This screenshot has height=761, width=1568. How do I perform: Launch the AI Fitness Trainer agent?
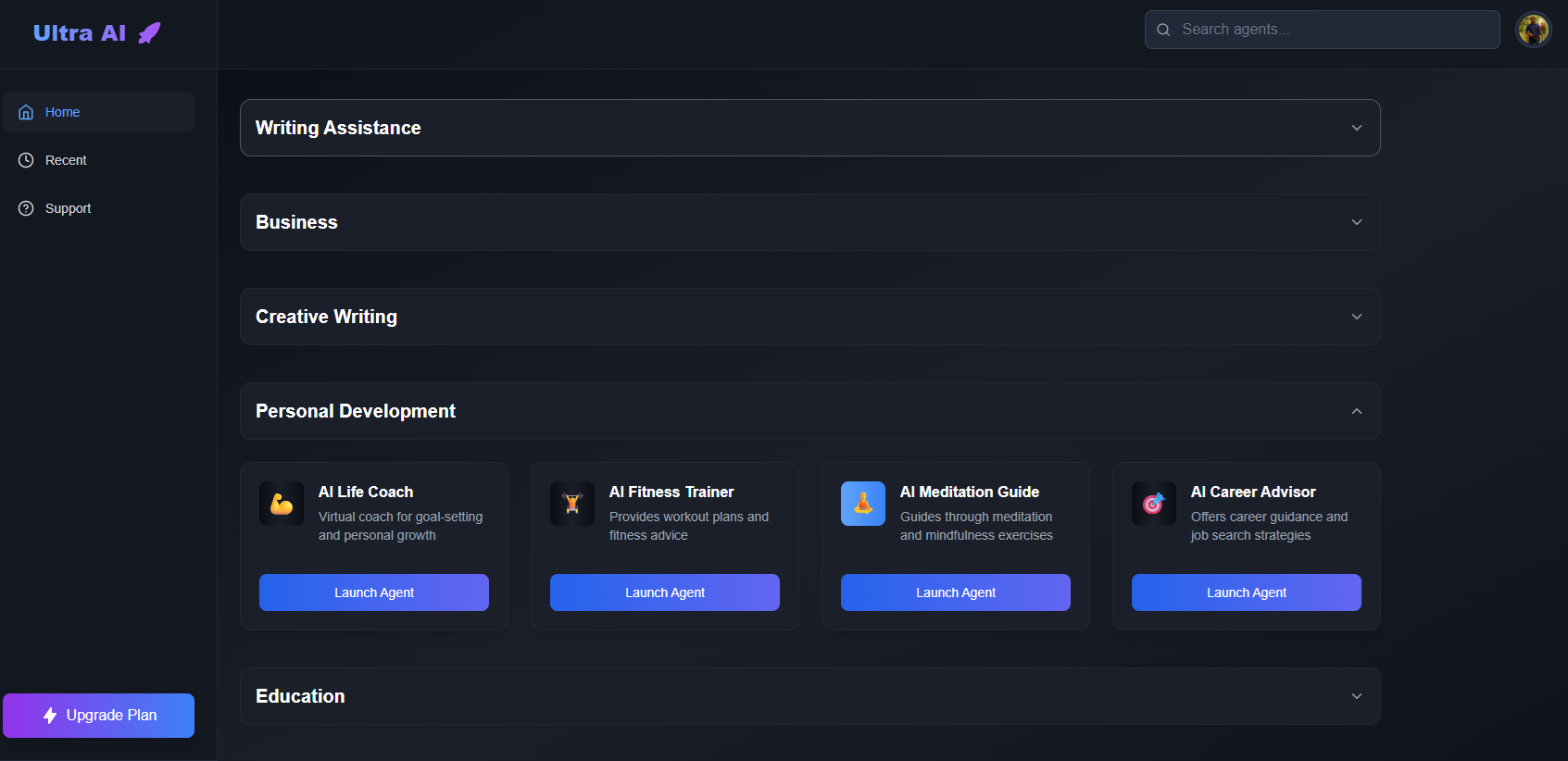point(665,593)
